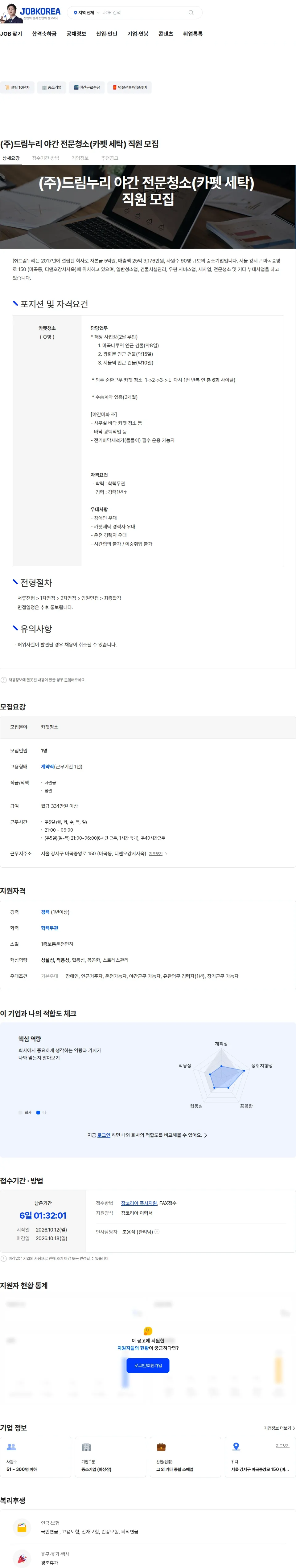Image resolution: width=296 pixels, height=1568 pixels.
Task: Open the 콘텐츠 menu
Action: [x=166, y=34]
